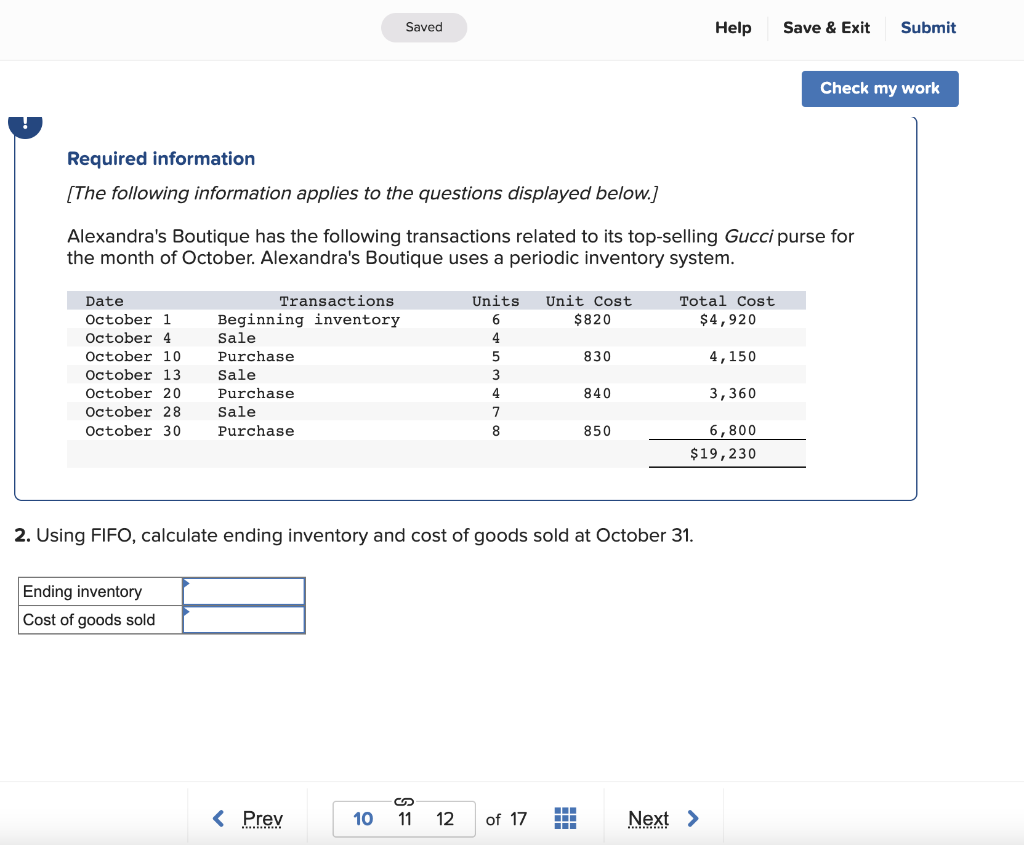The image size is (1024, 845).
Task: Click the Saved status pill
Action: [423, 28]
